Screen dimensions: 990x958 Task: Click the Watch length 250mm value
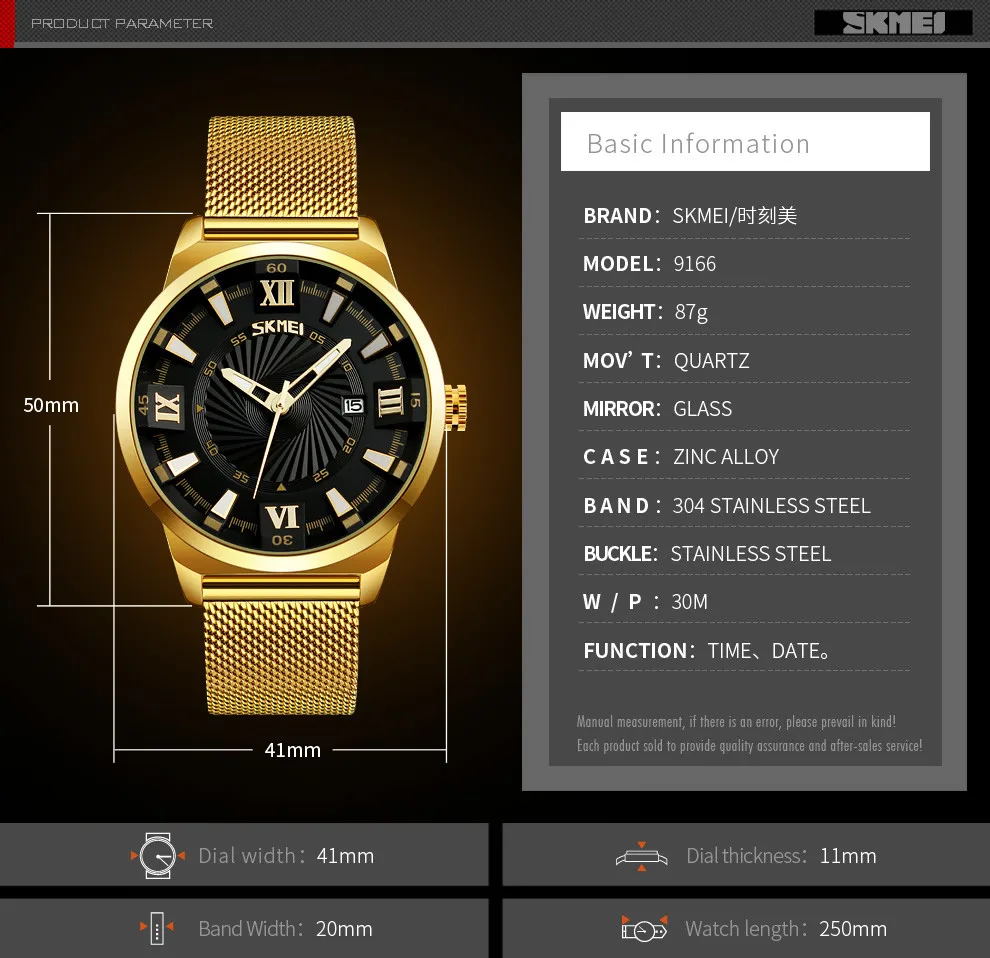tap(853, 929)
